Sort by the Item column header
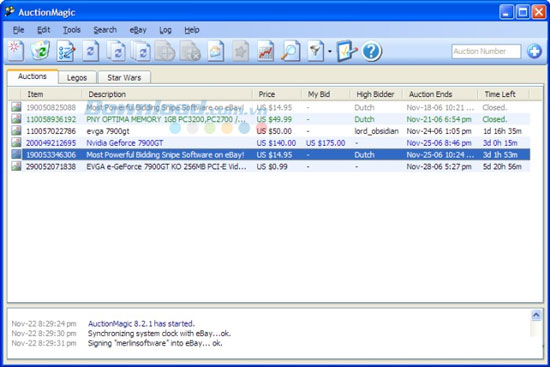The width and height of the screenshot is (550, 367). pos(51,94)
